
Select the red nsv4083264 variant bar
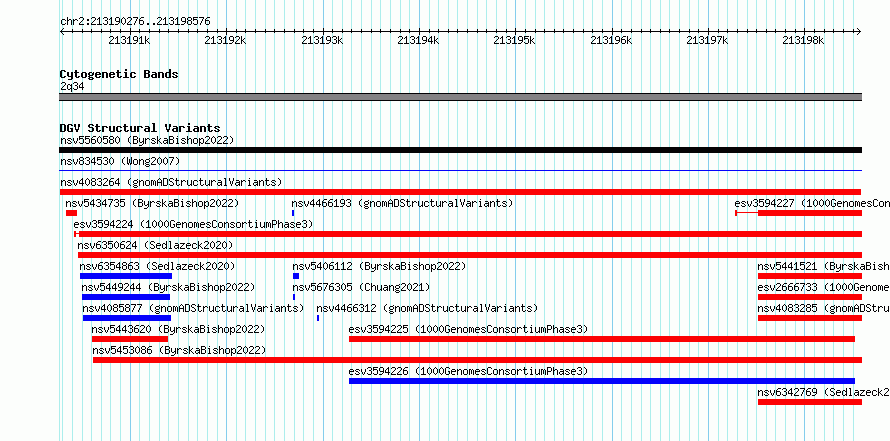(460, 192)
